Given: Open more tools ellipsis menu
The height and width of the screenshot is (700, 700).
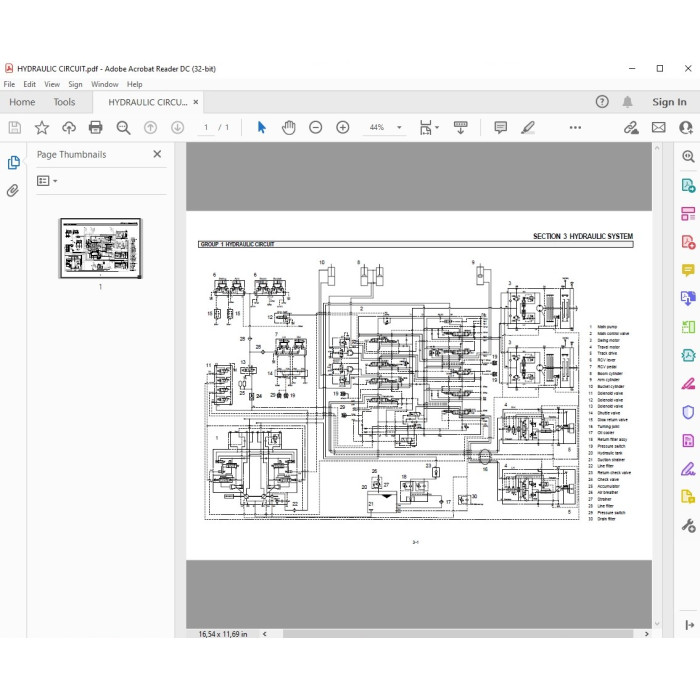Looking at the screenshot, I should click(x=575, y=128).
